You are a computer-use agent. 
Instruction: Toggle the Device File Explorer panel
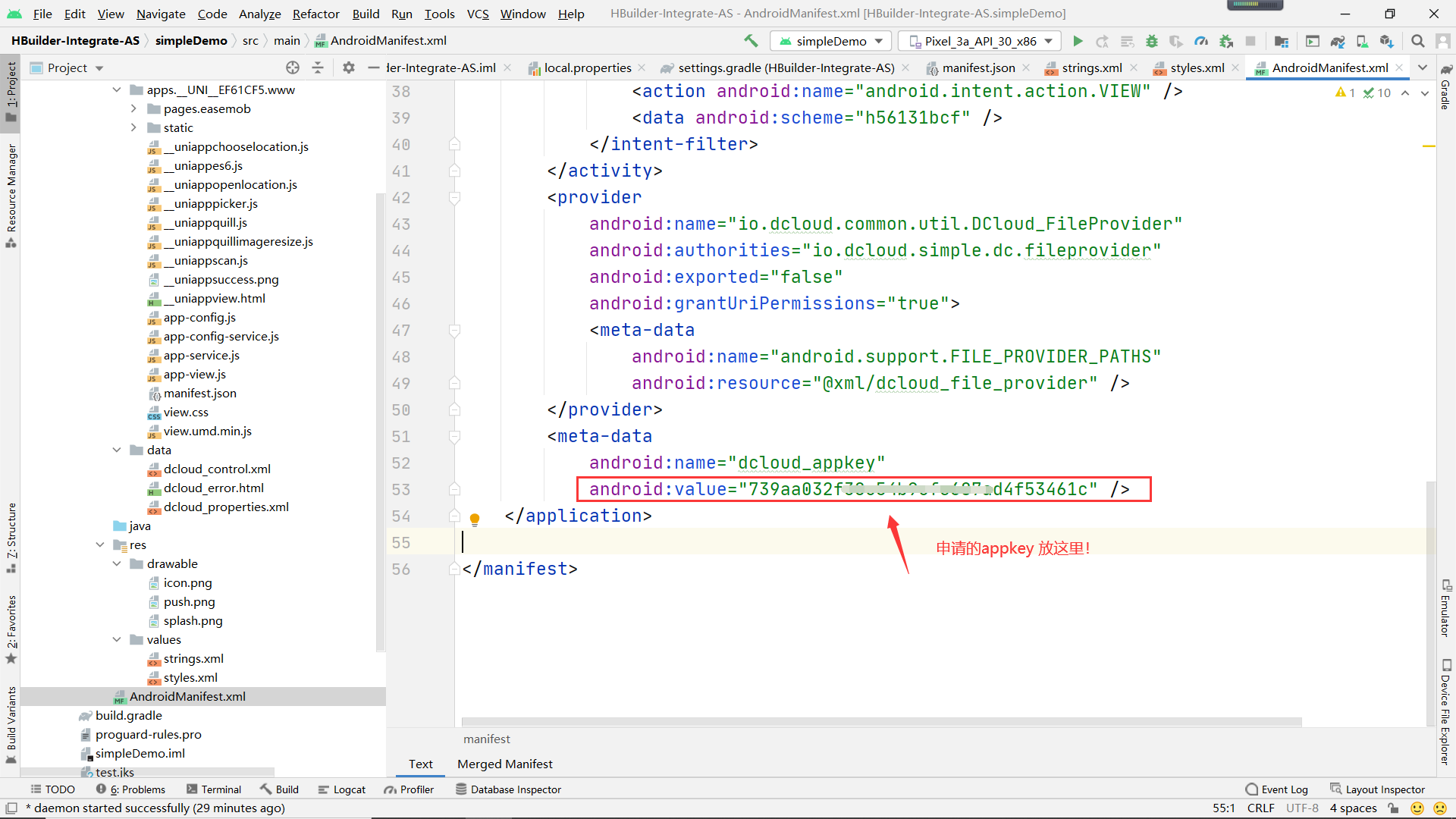tap(1445, 711)
